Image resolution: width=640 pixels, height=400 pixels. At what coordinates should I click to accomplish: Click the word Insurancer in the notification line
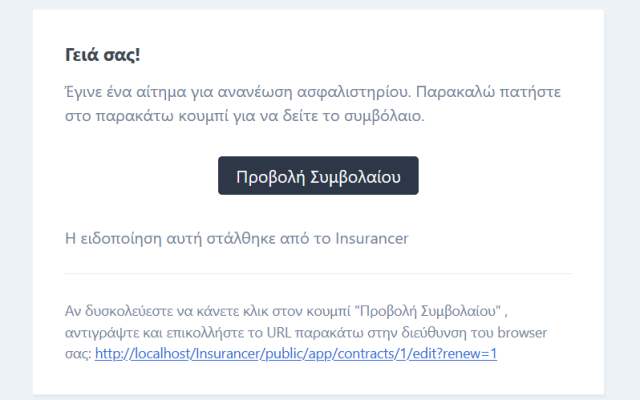373,238
